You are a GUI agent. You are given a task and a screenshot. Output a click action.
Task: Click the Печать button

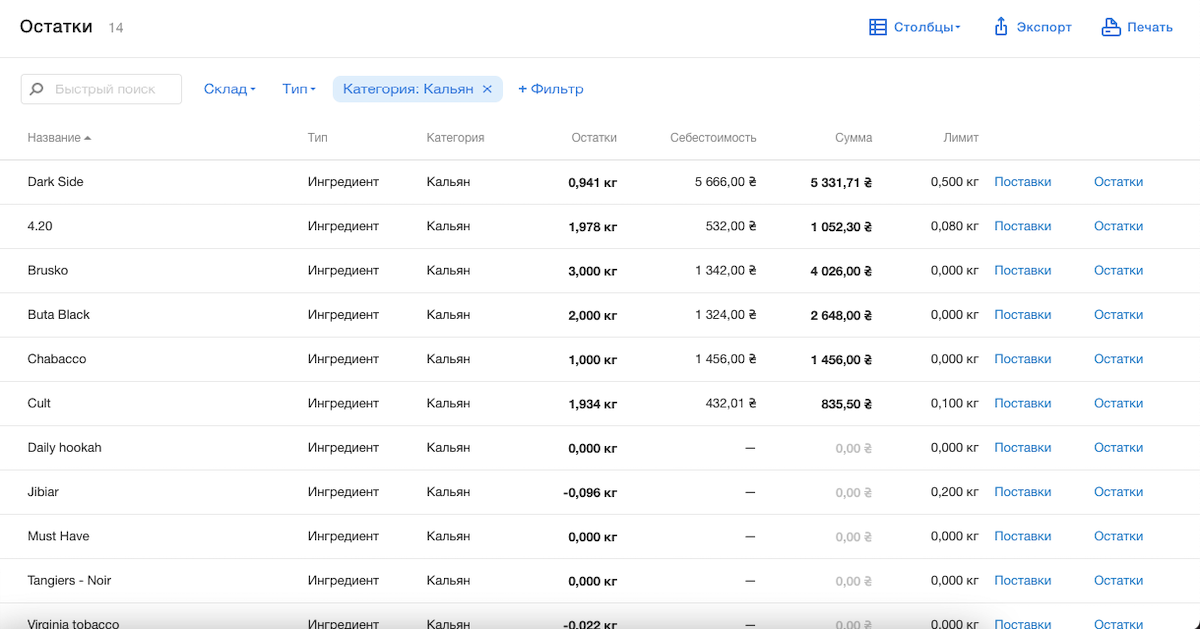tap(1137, 27)
